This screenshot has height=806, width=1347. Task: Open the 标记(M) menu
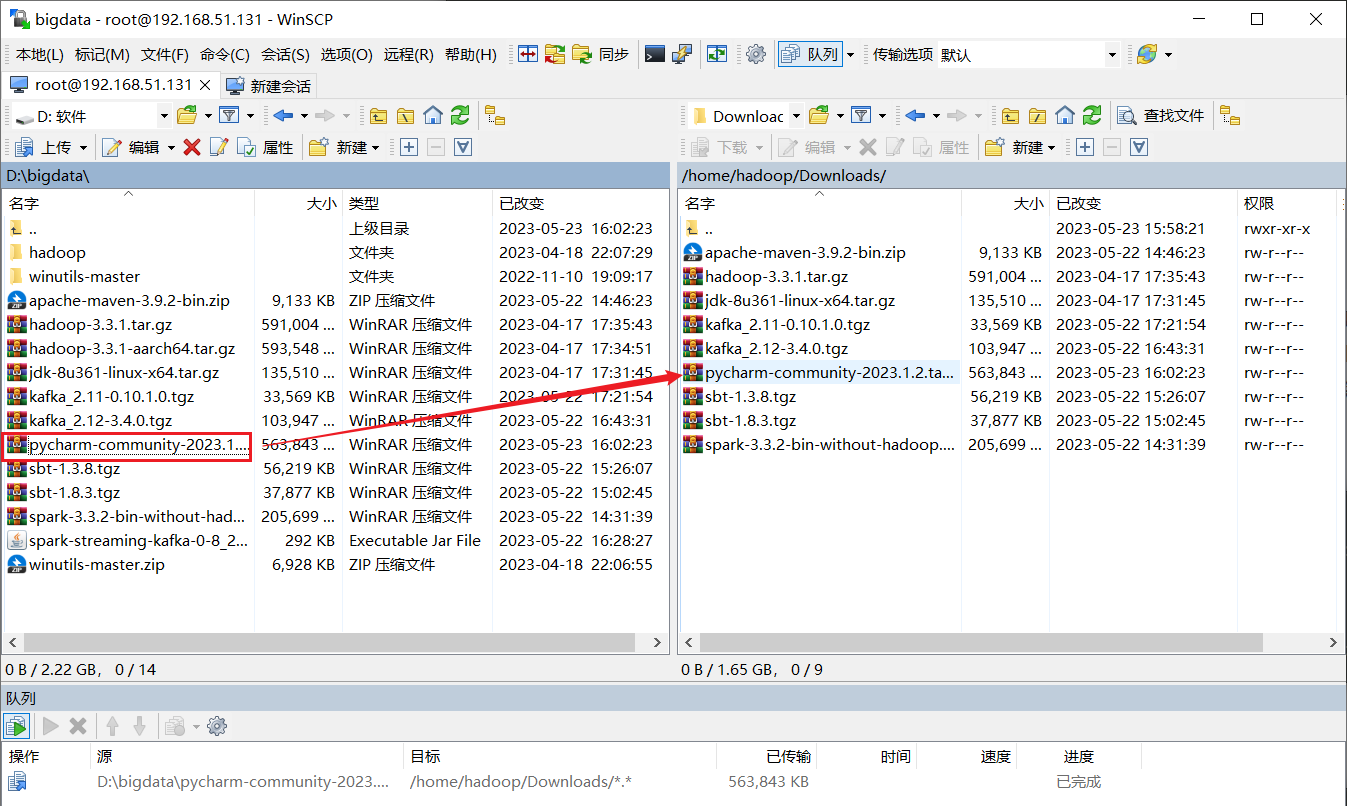[x=102, y=55]
